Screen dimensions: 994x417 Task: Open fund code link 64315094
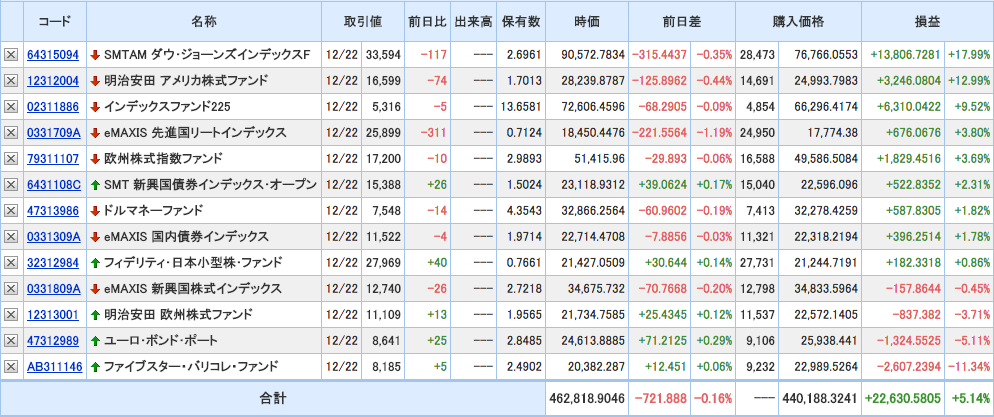tap(53, 55)
